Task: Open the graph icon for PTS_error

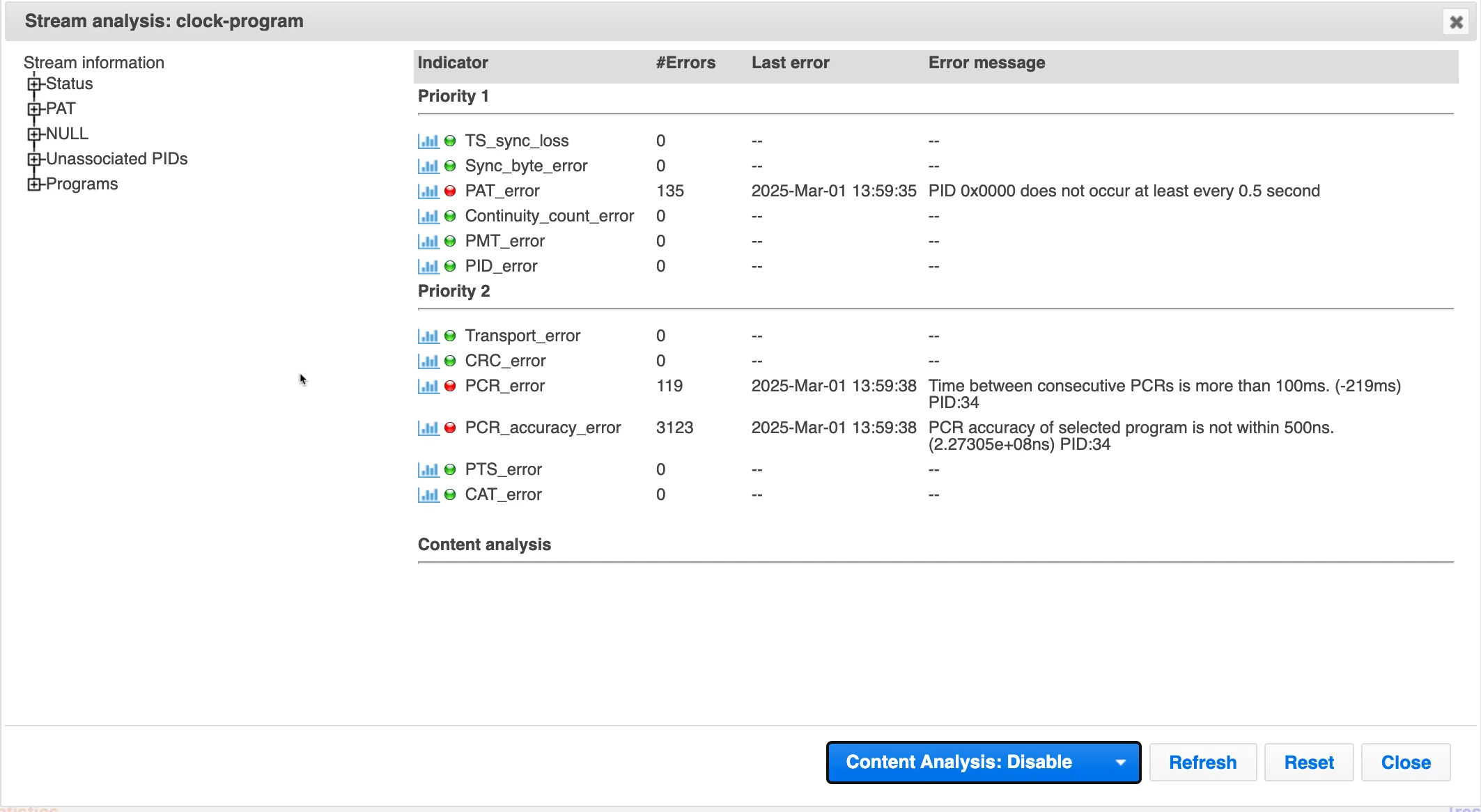Action: tap(428, 470)
